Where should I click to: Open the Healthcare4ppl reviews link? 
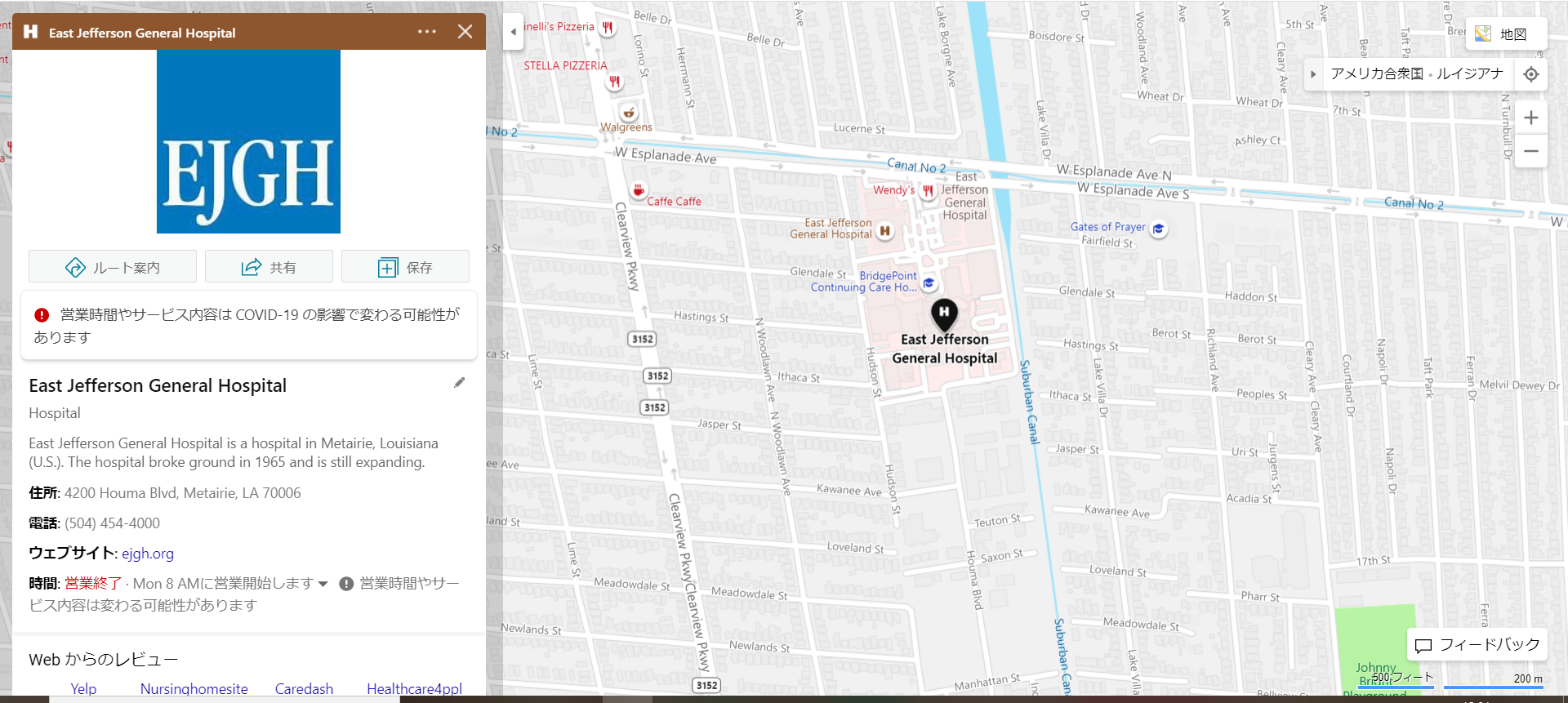pos(414,688)
